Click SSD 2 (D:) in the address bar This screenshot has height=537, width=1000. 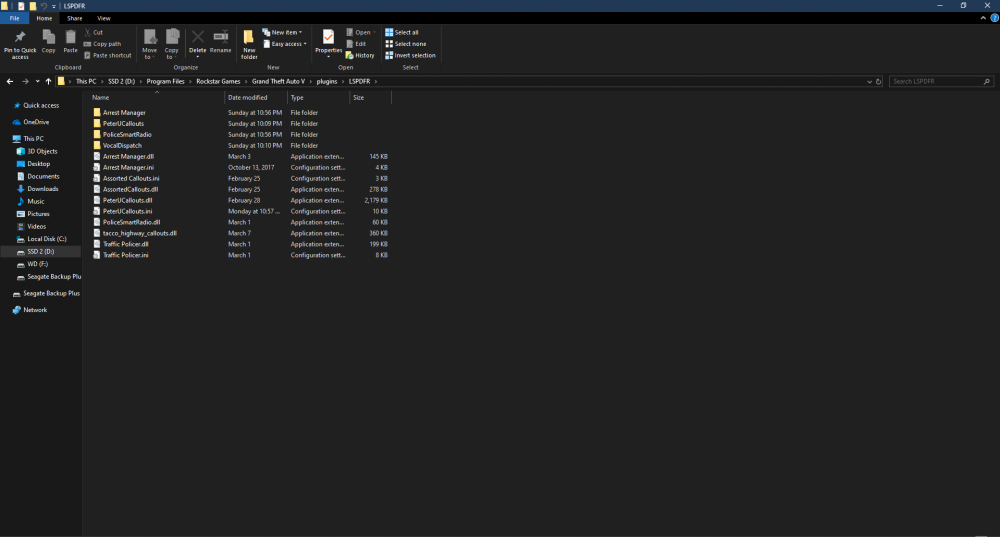coord(121,82)
